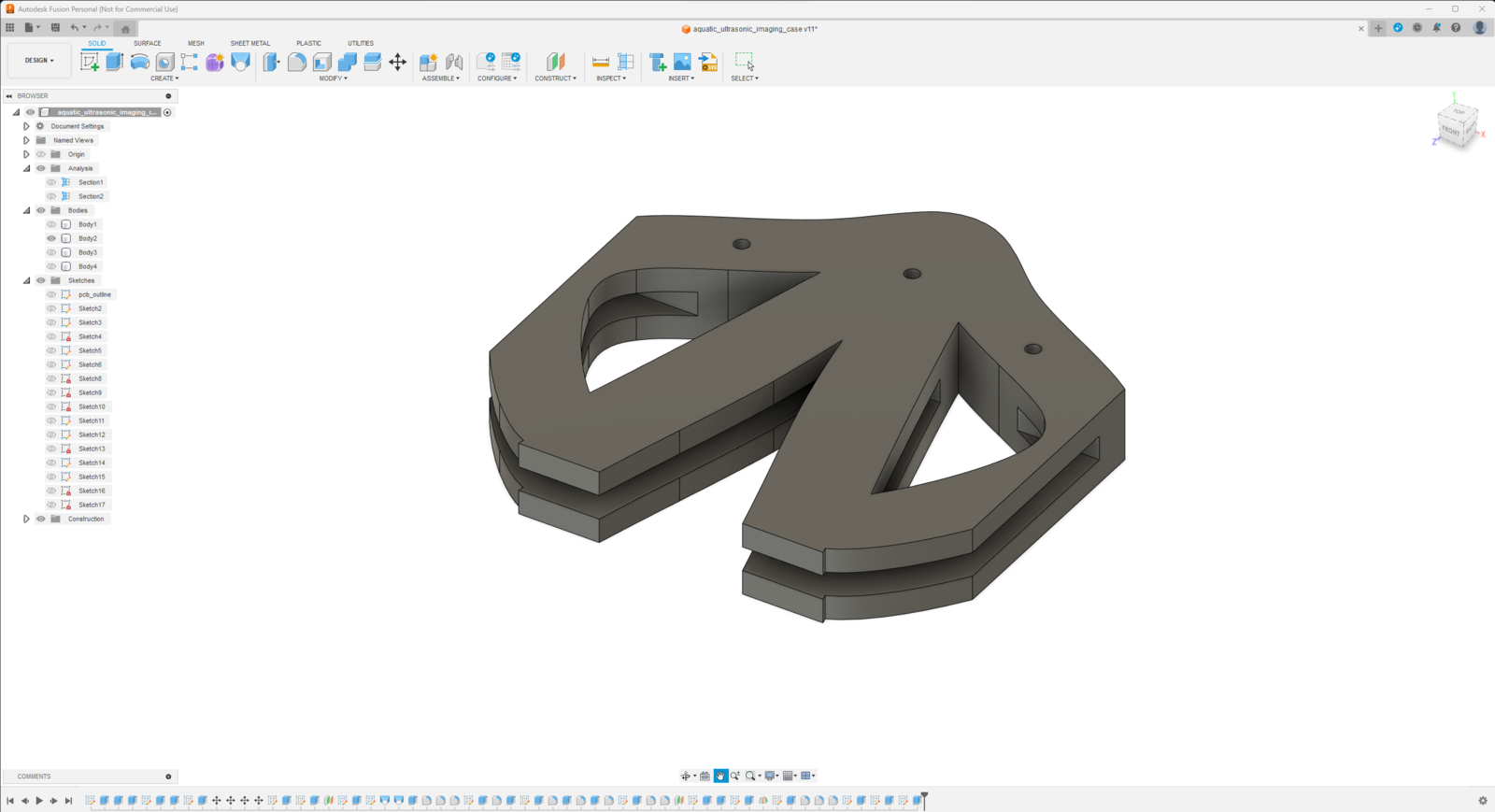
Task: Show Body1 using its eye icon
Action: 51,224
